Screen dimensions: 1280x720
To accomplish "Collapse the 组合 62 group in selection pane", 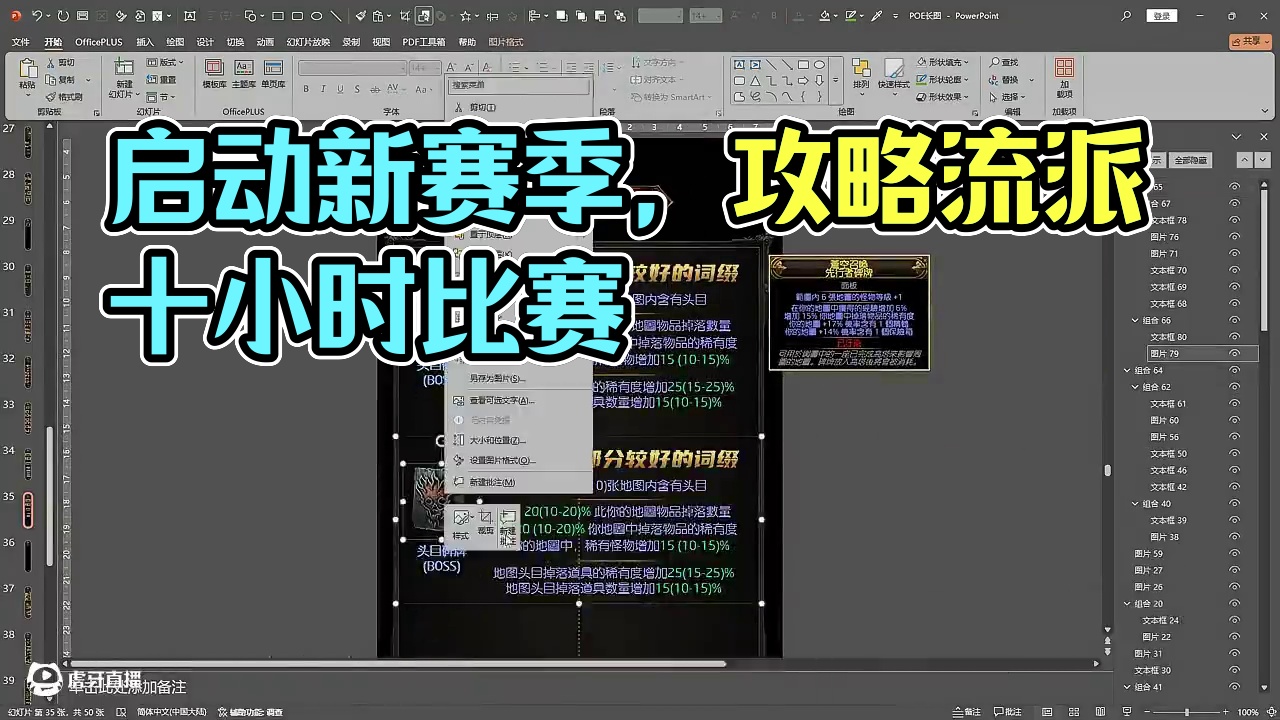I will coord(1135,385).
